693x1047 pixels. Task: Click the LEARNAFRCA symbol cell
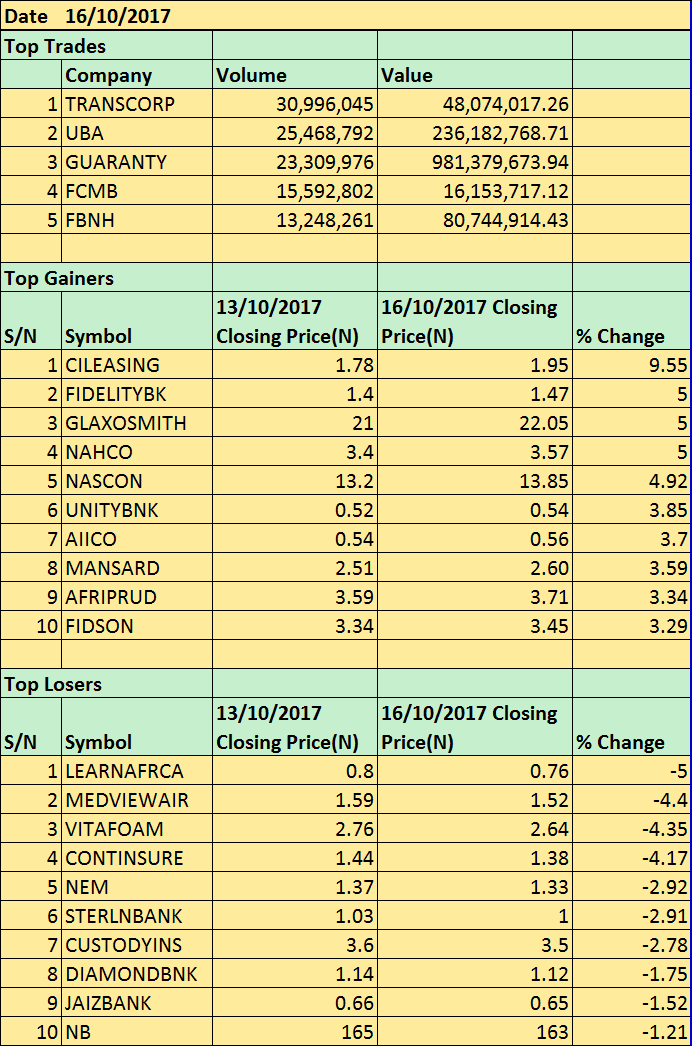[137, 771]
